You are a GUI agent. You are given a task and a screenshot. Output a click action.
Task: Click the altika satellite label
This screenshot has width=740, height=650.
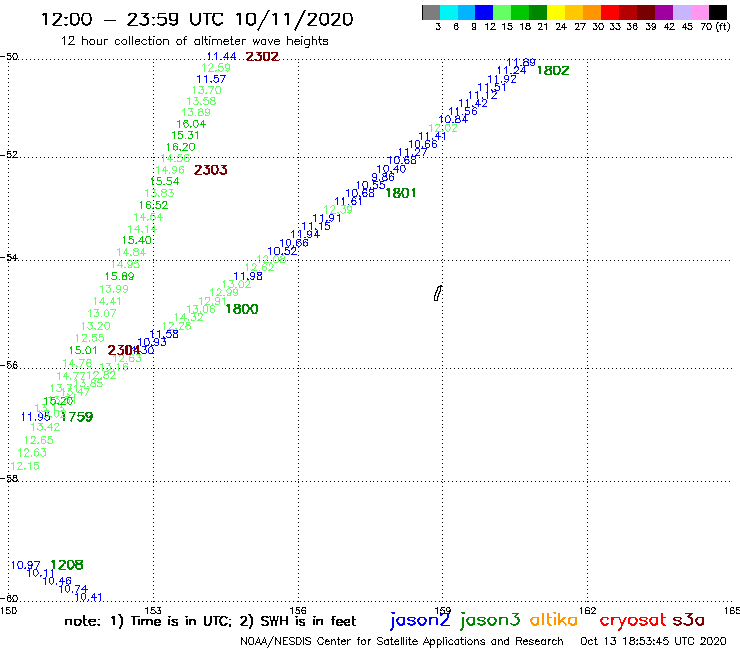tap(554, 619)
